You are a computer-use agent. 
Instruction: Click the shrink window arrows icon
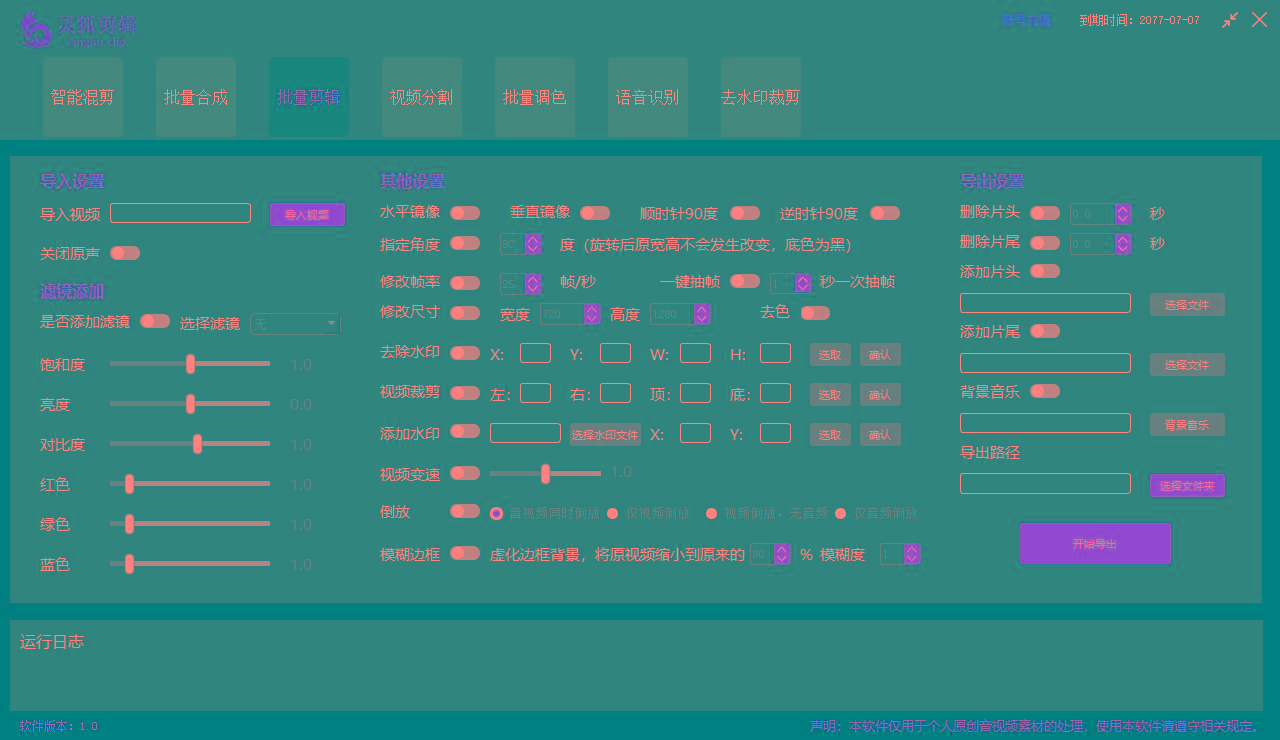[1230, 20]
